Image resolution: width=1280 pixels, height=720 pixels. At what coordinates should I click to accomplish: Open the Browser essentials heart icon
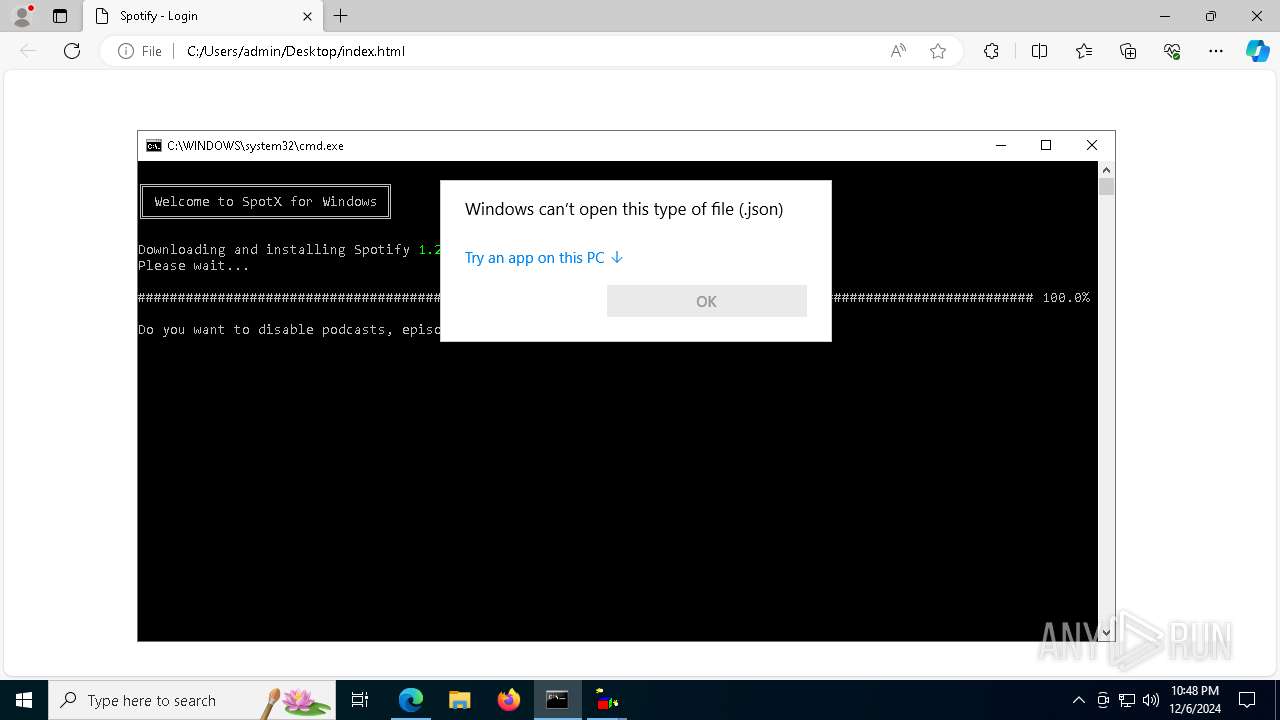point(1172,51)
